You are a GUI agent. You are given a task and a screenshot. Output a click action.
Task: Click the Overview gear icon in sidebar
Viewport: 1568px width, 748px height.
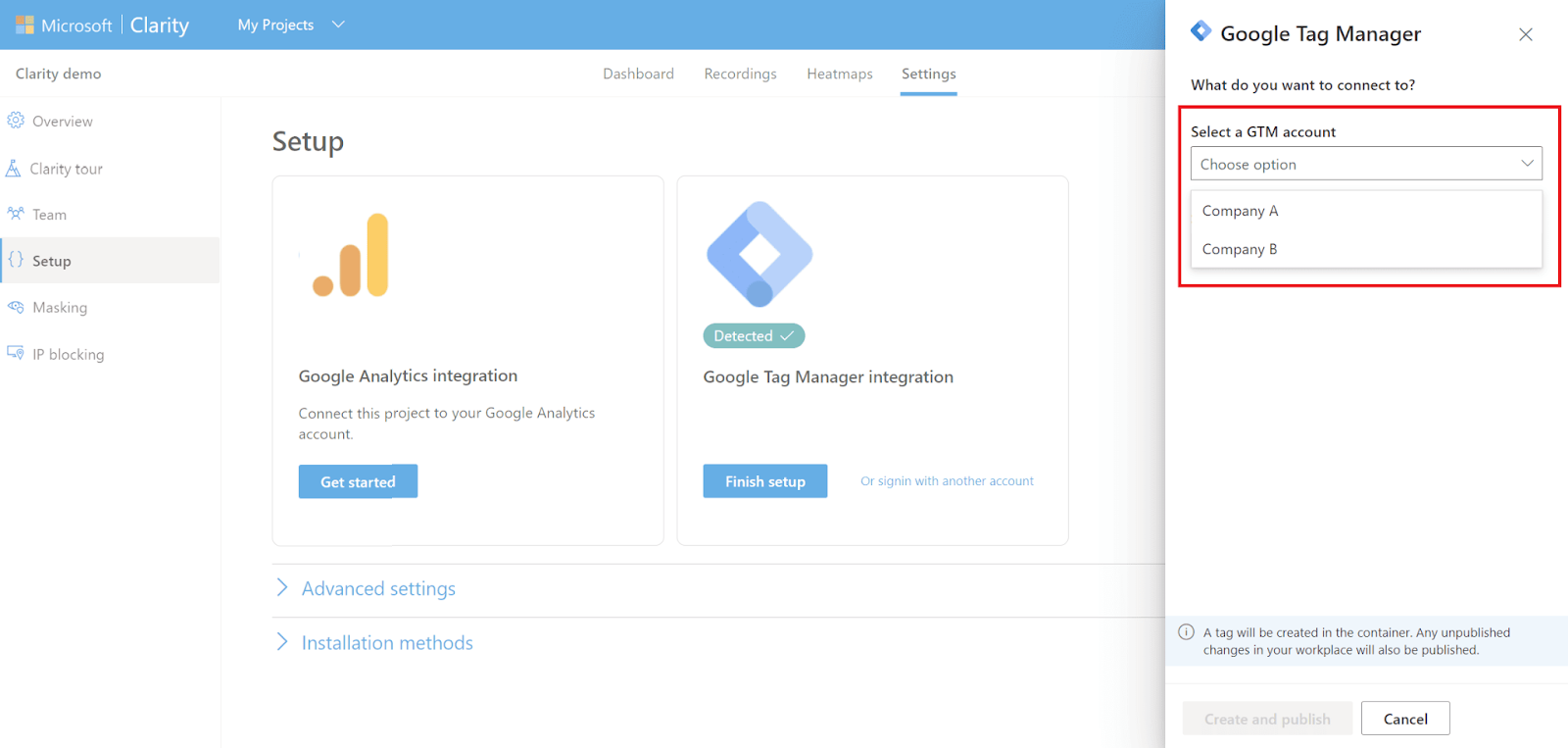(x=16, y=121)
